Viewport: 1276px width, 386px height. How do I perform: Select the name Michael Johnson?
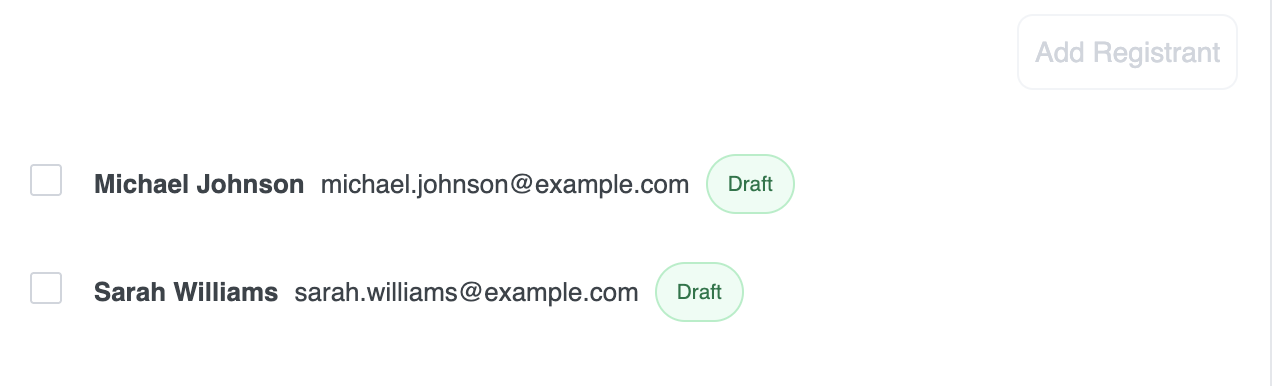point(199,184)
